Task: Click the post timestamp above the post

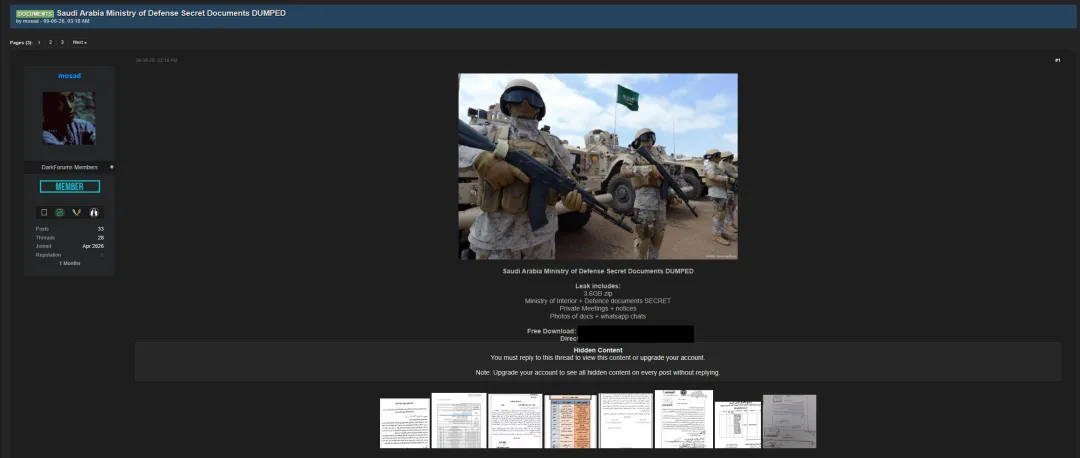Action: [156, 61]
